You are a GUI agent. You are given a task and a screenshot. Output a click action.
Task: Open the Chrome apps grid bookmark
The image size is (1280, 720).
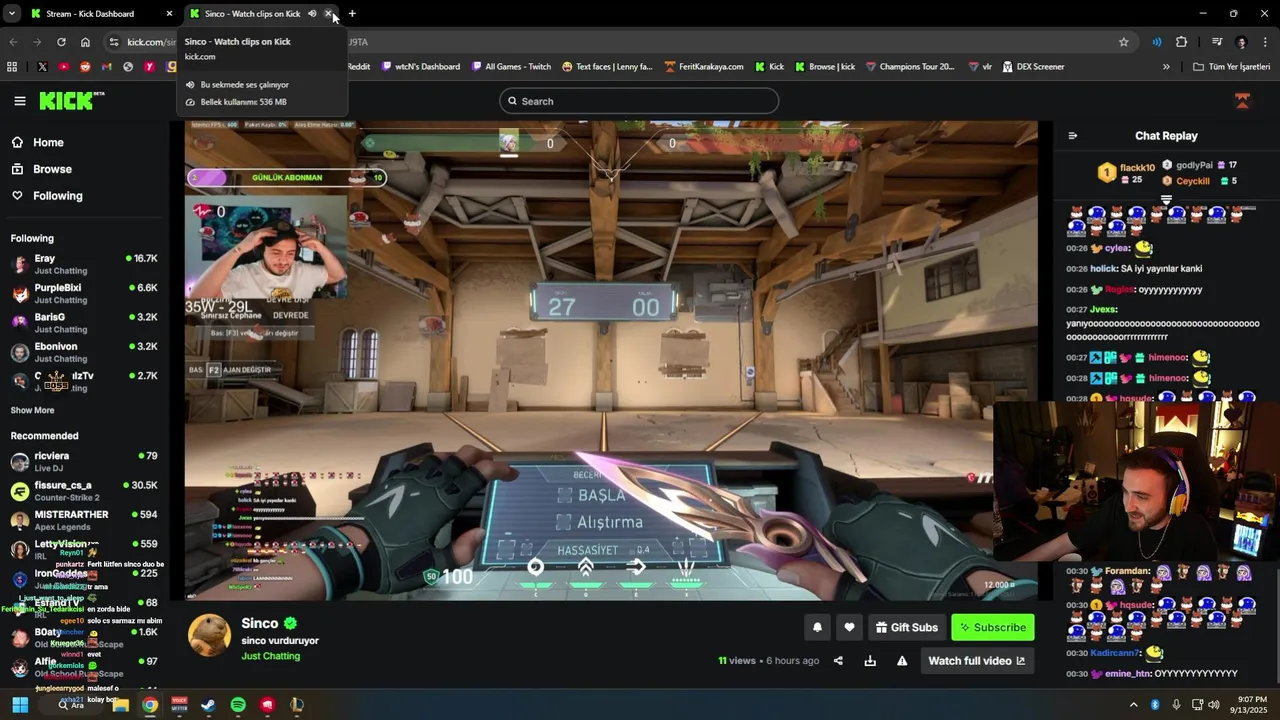[12, 67]
